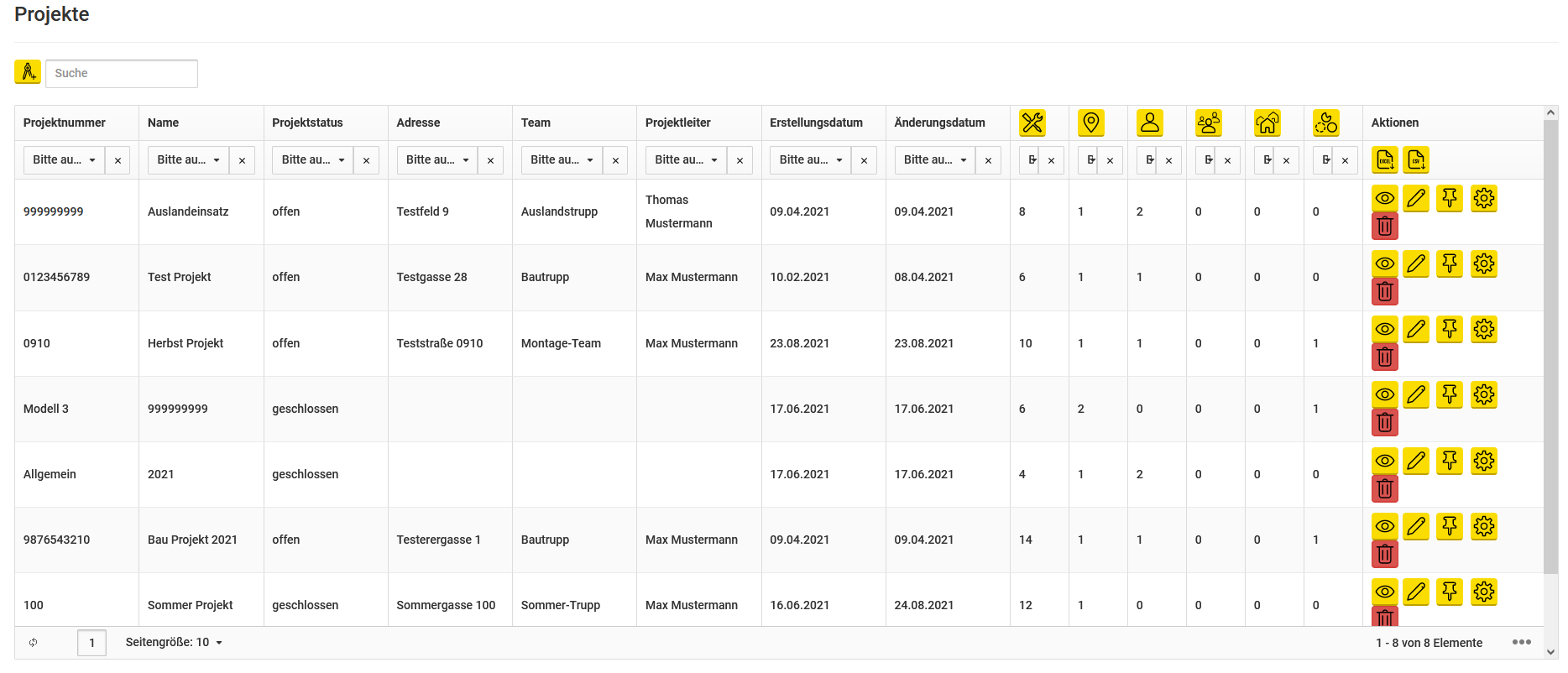Edit Test Projekt using the pencil

(x=1416, y=263)
